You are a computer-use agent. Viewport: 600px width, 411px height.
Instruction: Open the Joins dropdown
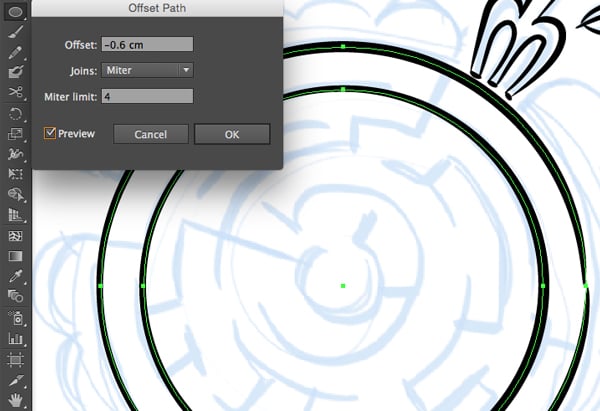point(147,70)
